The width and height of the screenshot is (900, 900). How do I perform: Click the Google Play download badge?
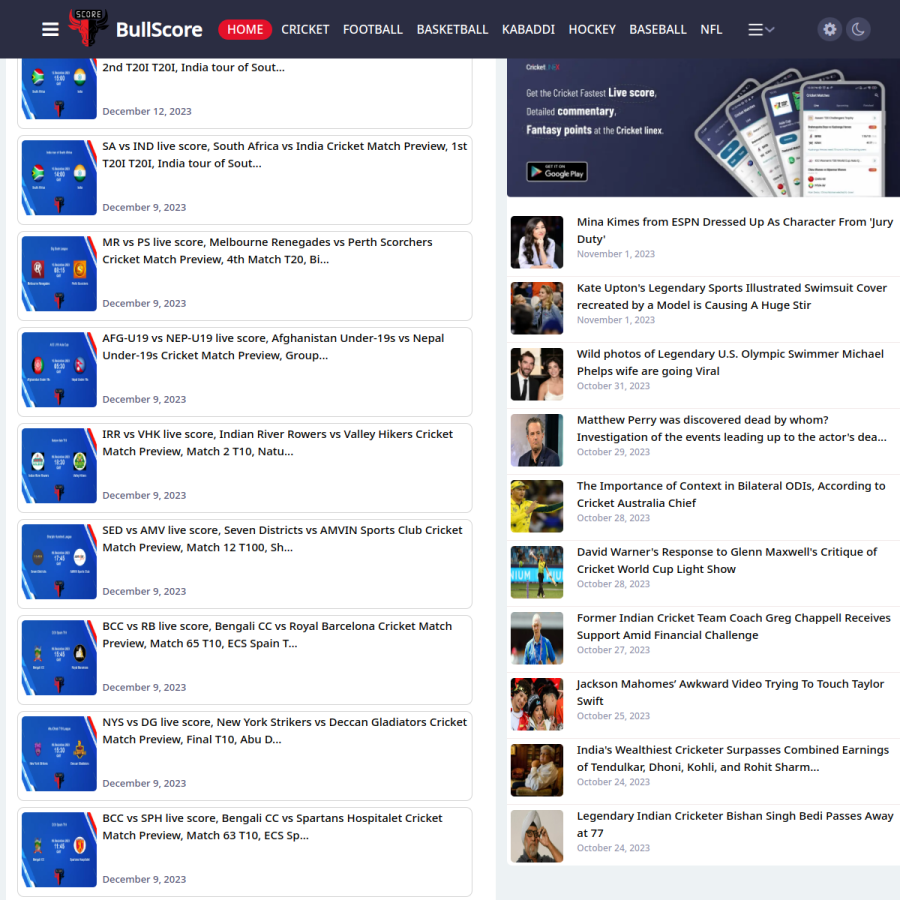click(557, 172)
